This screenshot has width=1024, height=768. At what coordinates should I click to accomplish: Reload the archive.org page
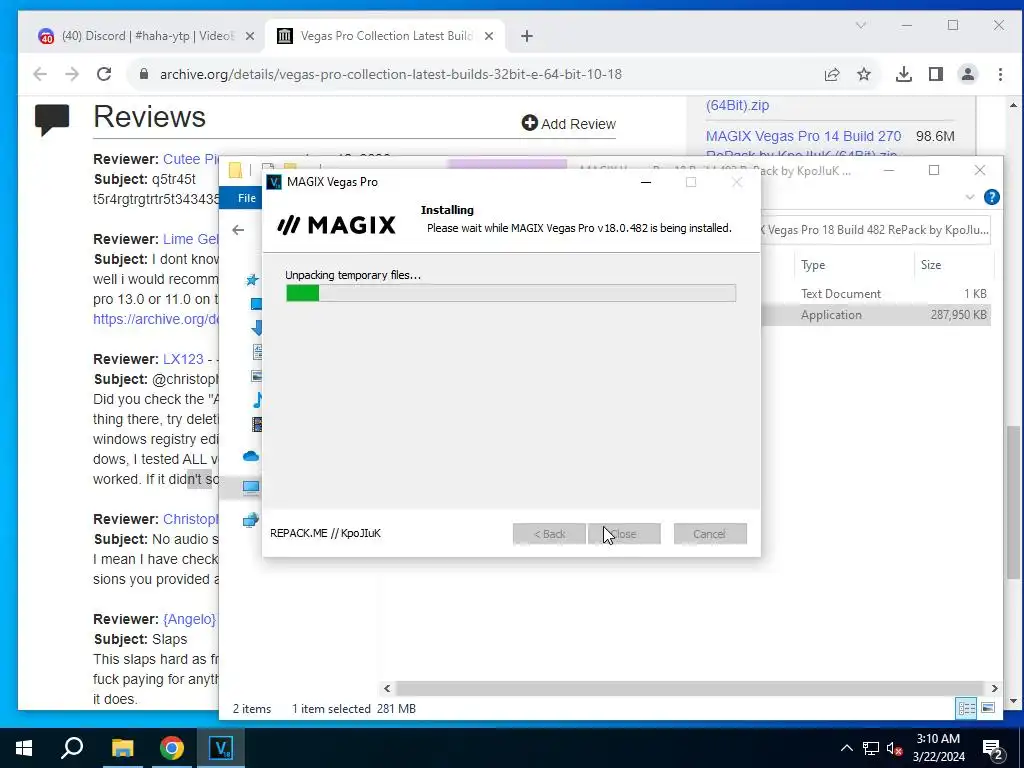[x=104, y=74]
